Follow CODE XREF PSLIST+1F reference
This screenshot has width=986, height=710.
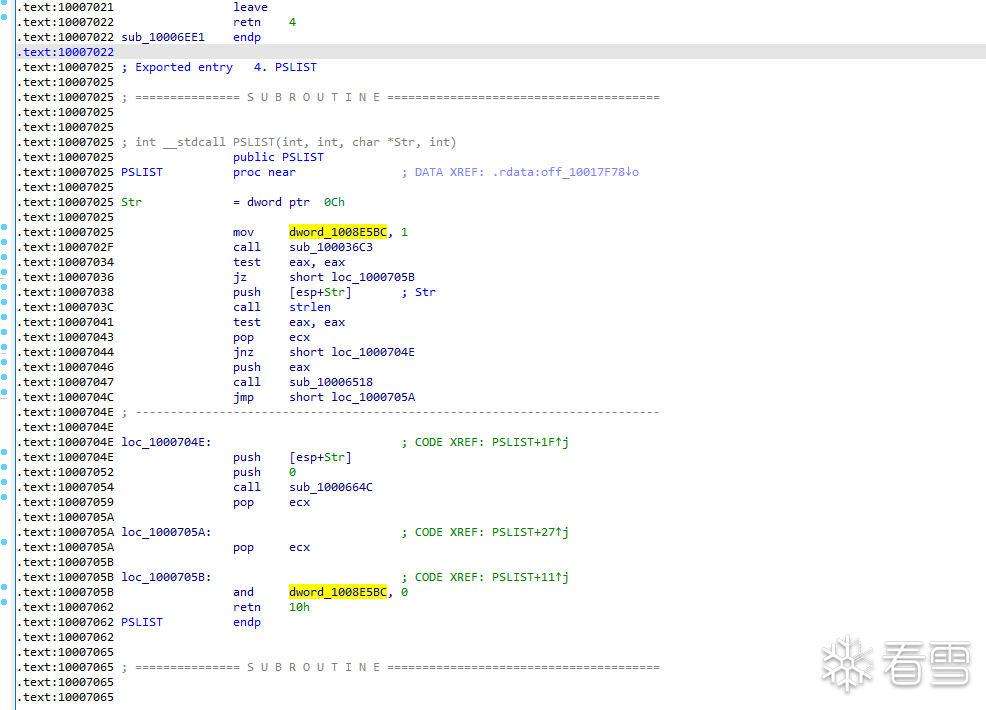(x=530, y=442)
